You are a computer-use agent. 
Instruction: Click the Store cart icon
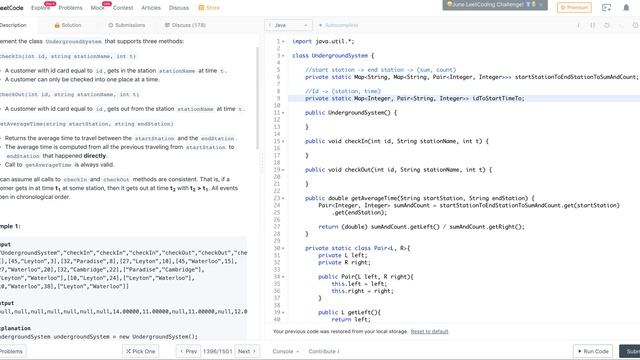pos(201,8)
